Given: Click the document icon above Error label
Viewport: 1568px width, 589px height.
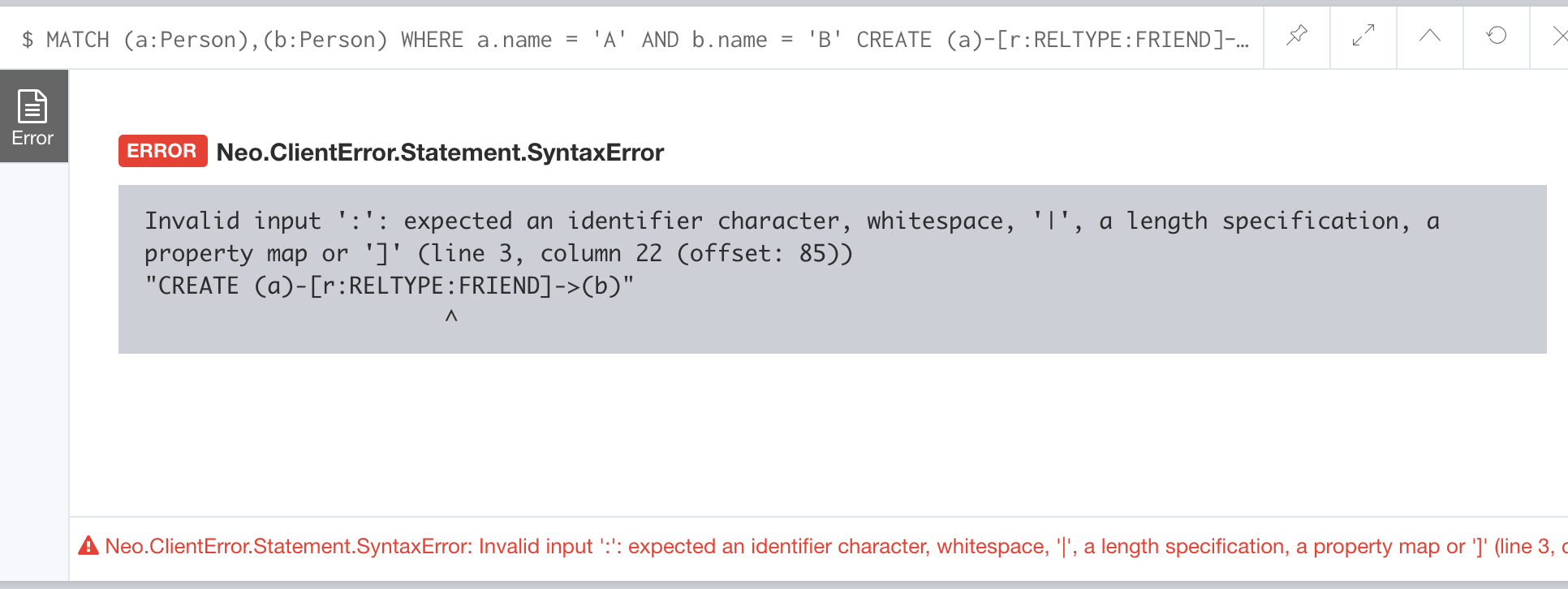Looking at the screenshot, I should click(33, 105).
